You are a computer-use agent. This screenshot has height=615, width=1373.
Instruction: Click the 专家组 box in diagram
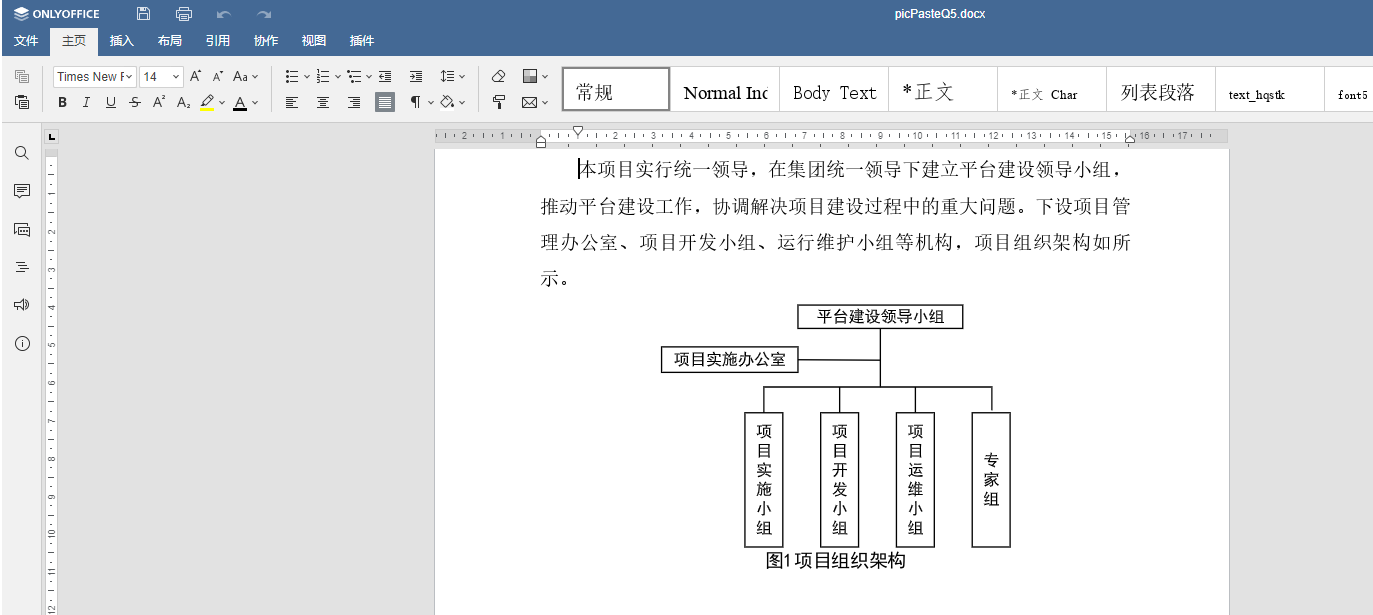pos(991,480)
